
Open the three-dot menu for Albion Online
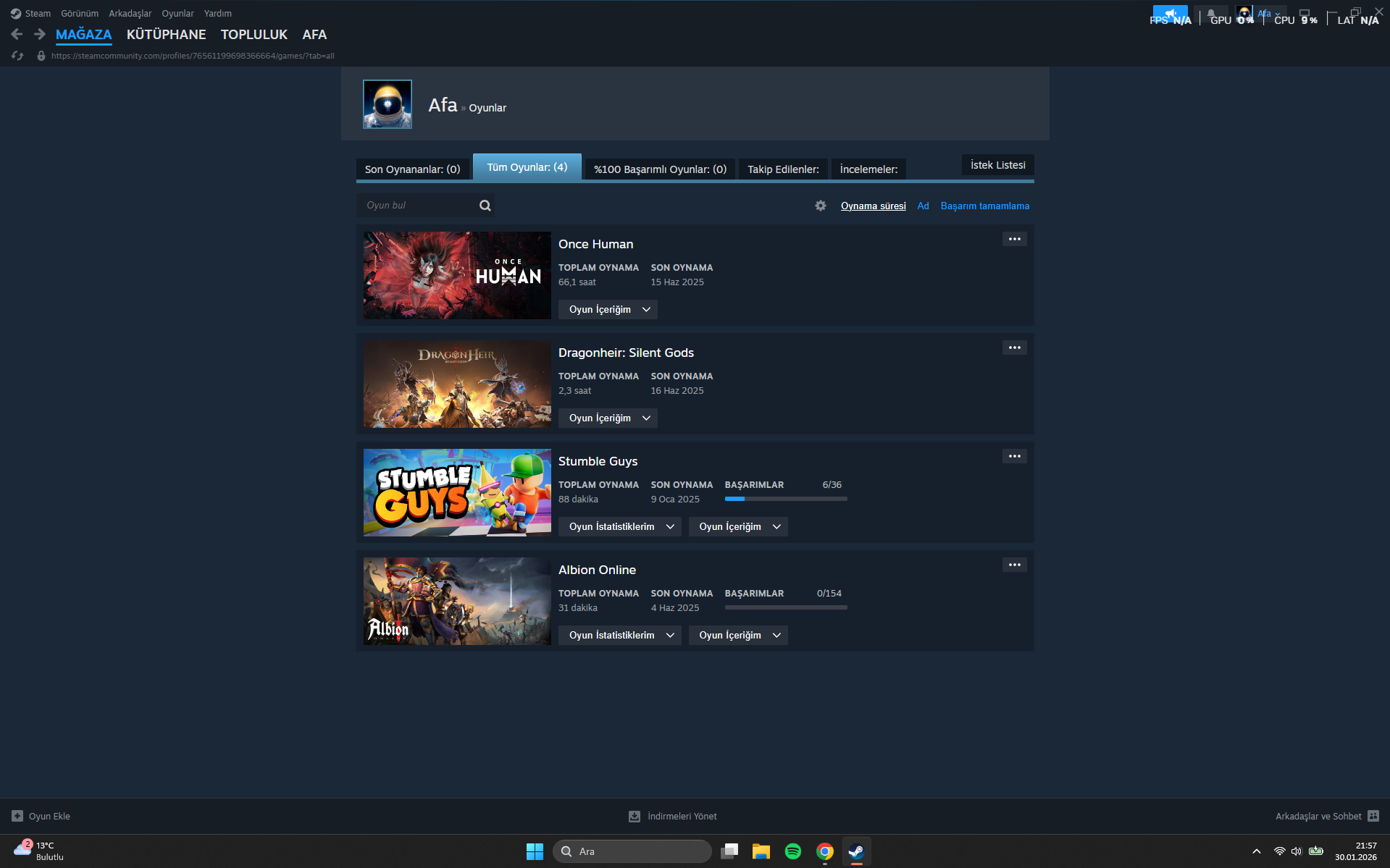(1015, 565)
